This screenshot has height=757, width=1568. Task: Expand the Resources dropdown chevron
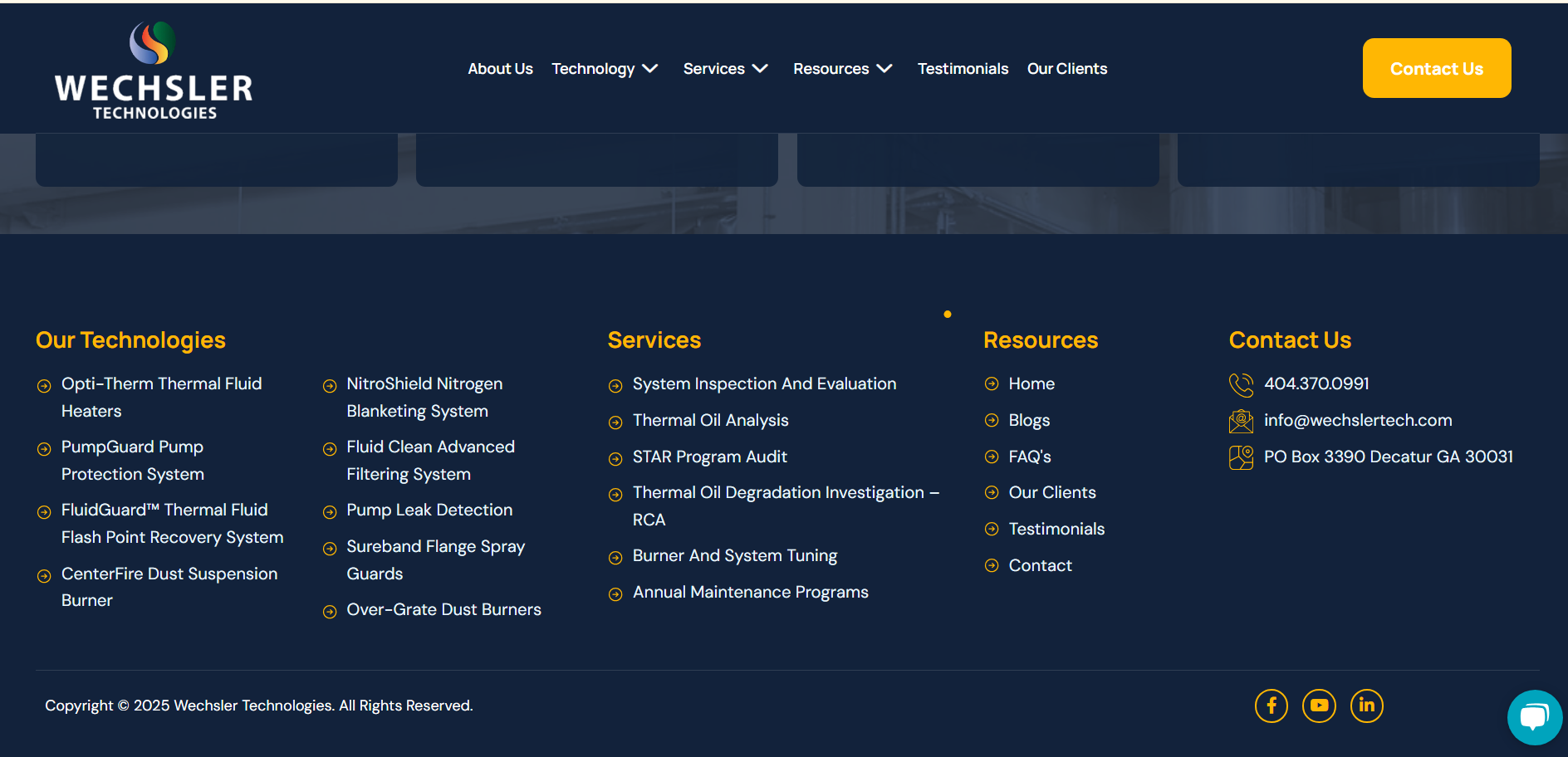[x=884, y=69]
